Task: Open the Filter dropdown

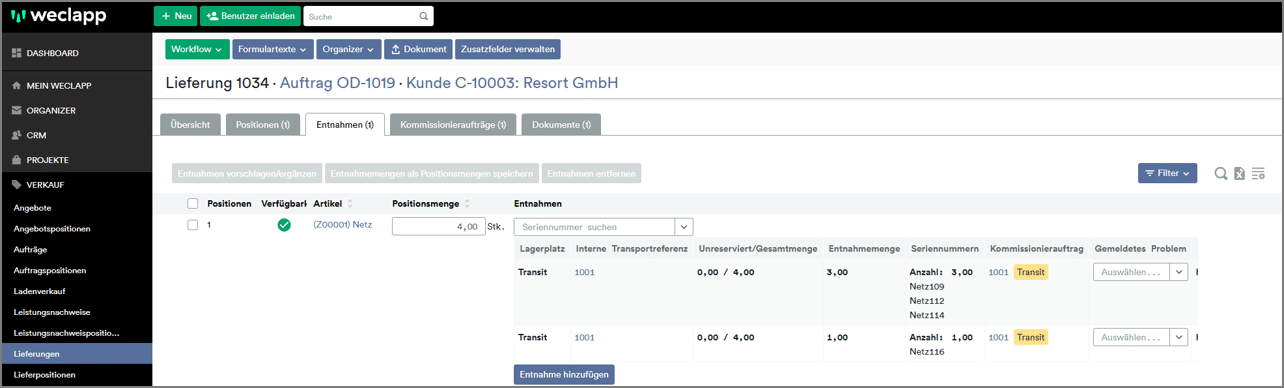Action: 1168,173
